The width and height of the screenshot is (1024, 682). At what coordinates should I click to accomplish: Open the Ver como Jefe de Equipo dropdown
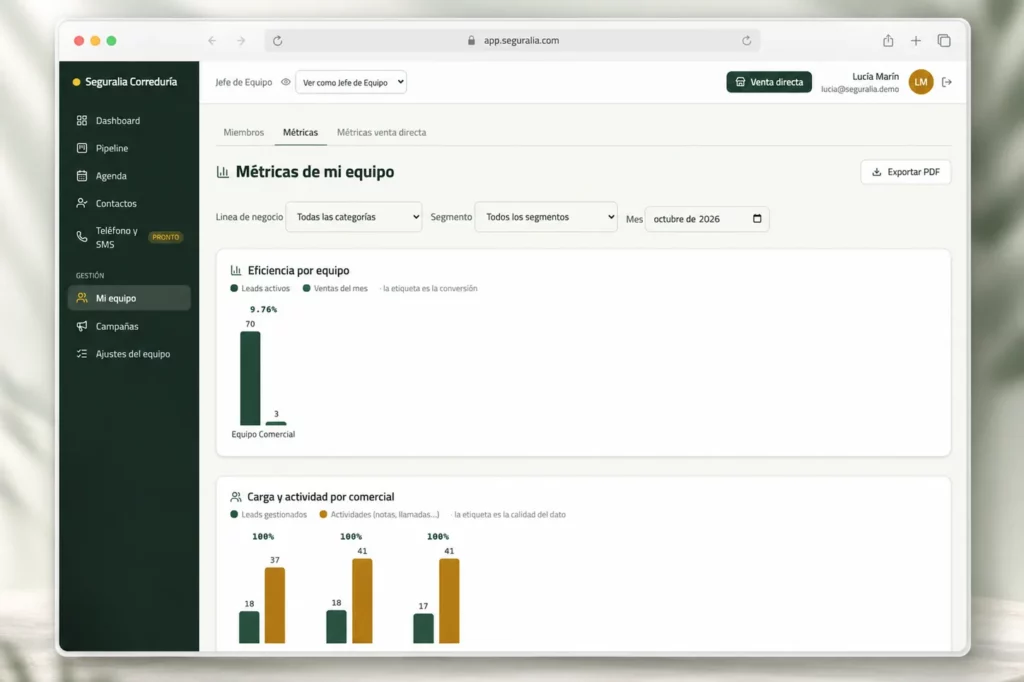tap(351, 82)
